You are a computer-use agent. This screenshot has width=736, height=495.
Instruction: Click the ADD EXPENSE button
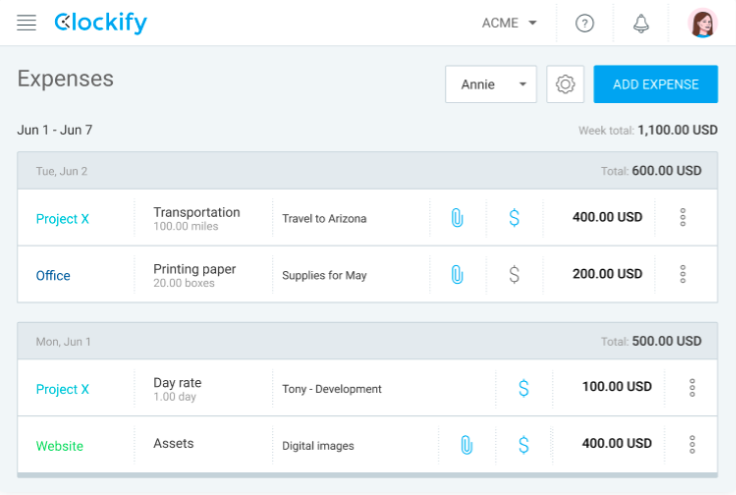[655, 85]
